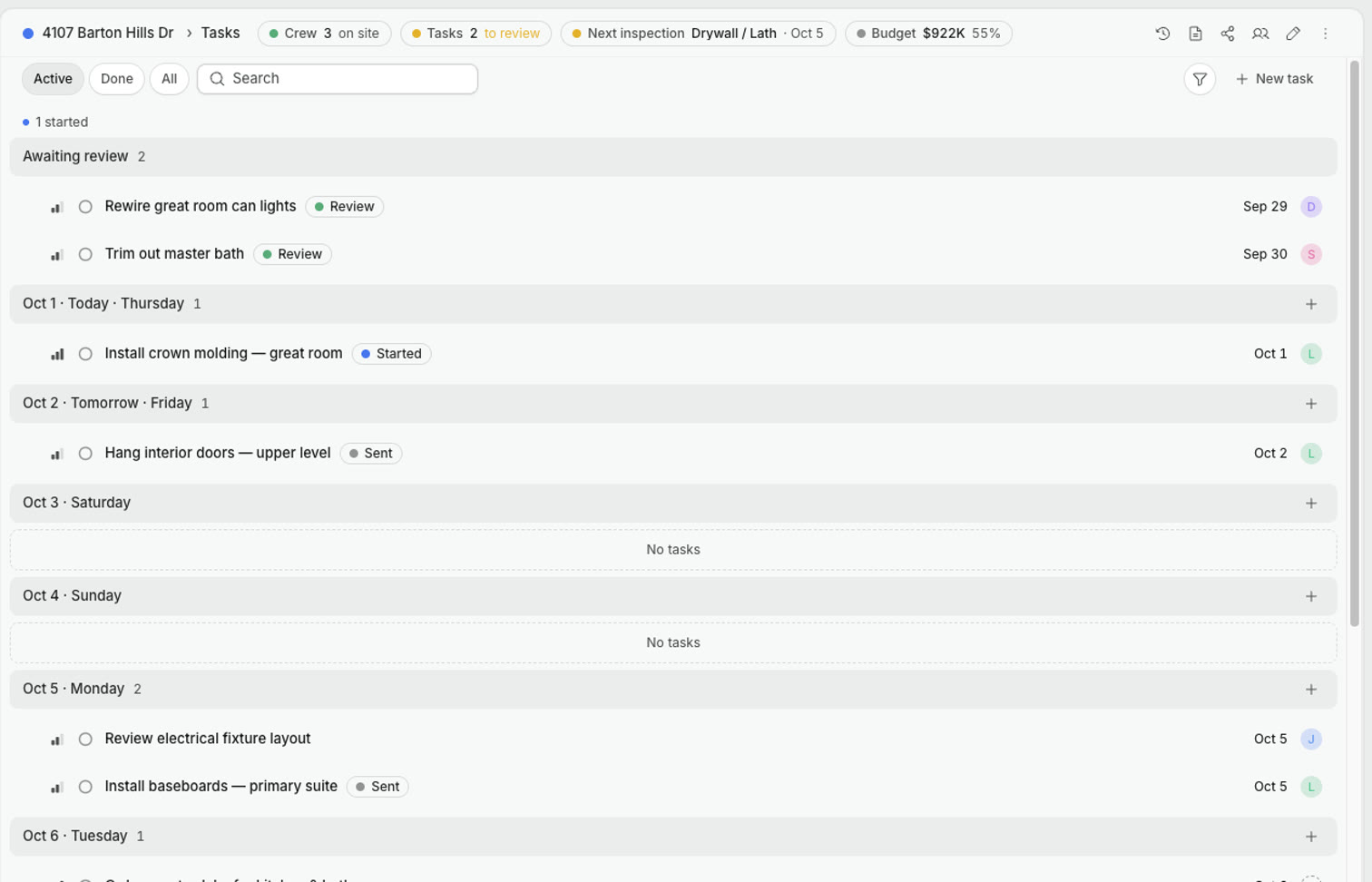1372x882 pixels.
Task: Add a task to Oct 1 Today section
Action: coord(1311,304)
